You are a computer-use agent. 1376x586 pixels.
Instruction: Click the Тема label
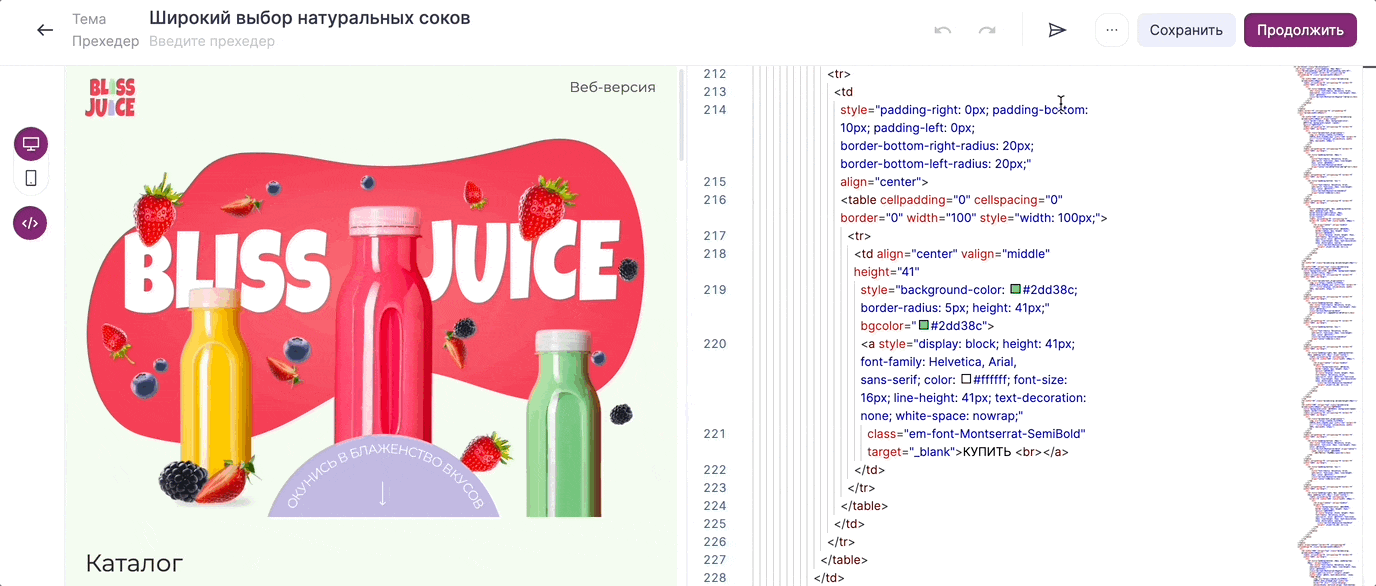pyautogui.click(x=89, y=19)
